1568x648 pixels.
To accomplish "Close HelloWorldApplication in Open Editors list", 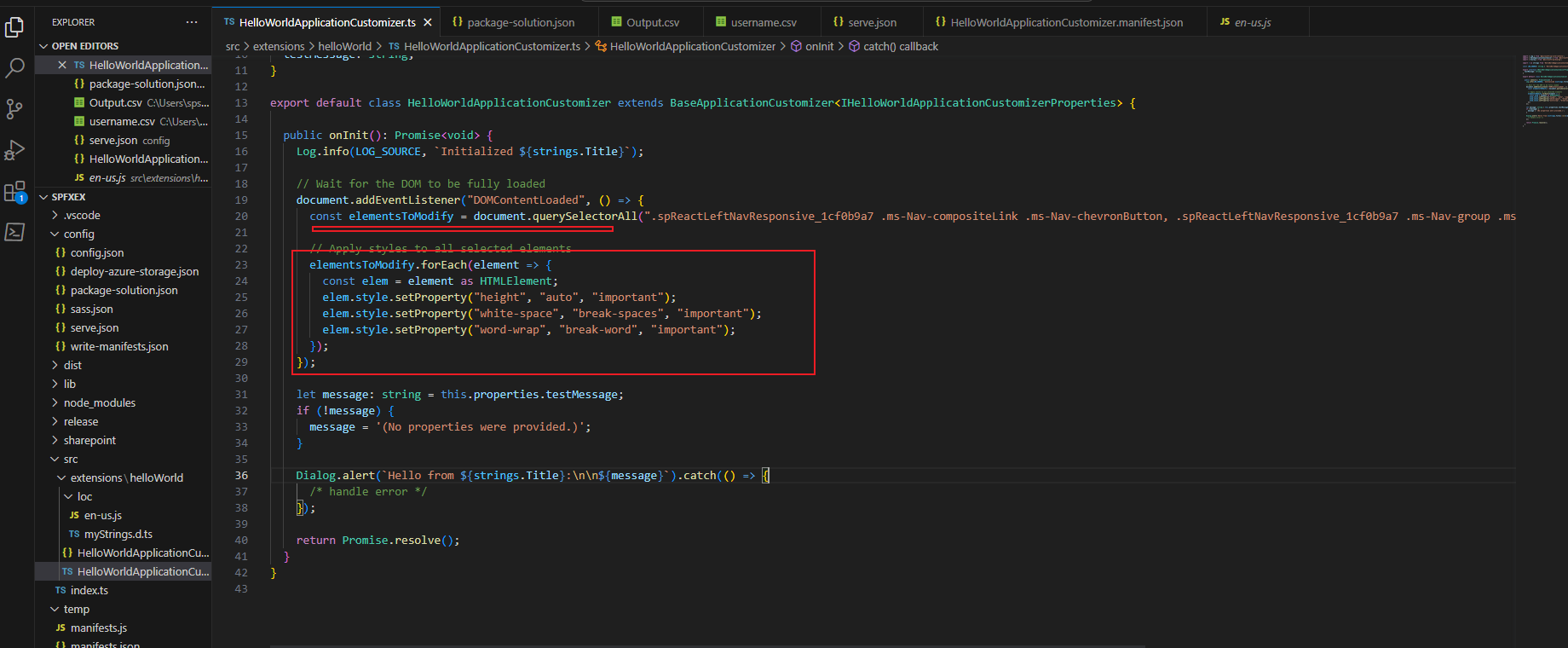I will (x=62, y=65).
